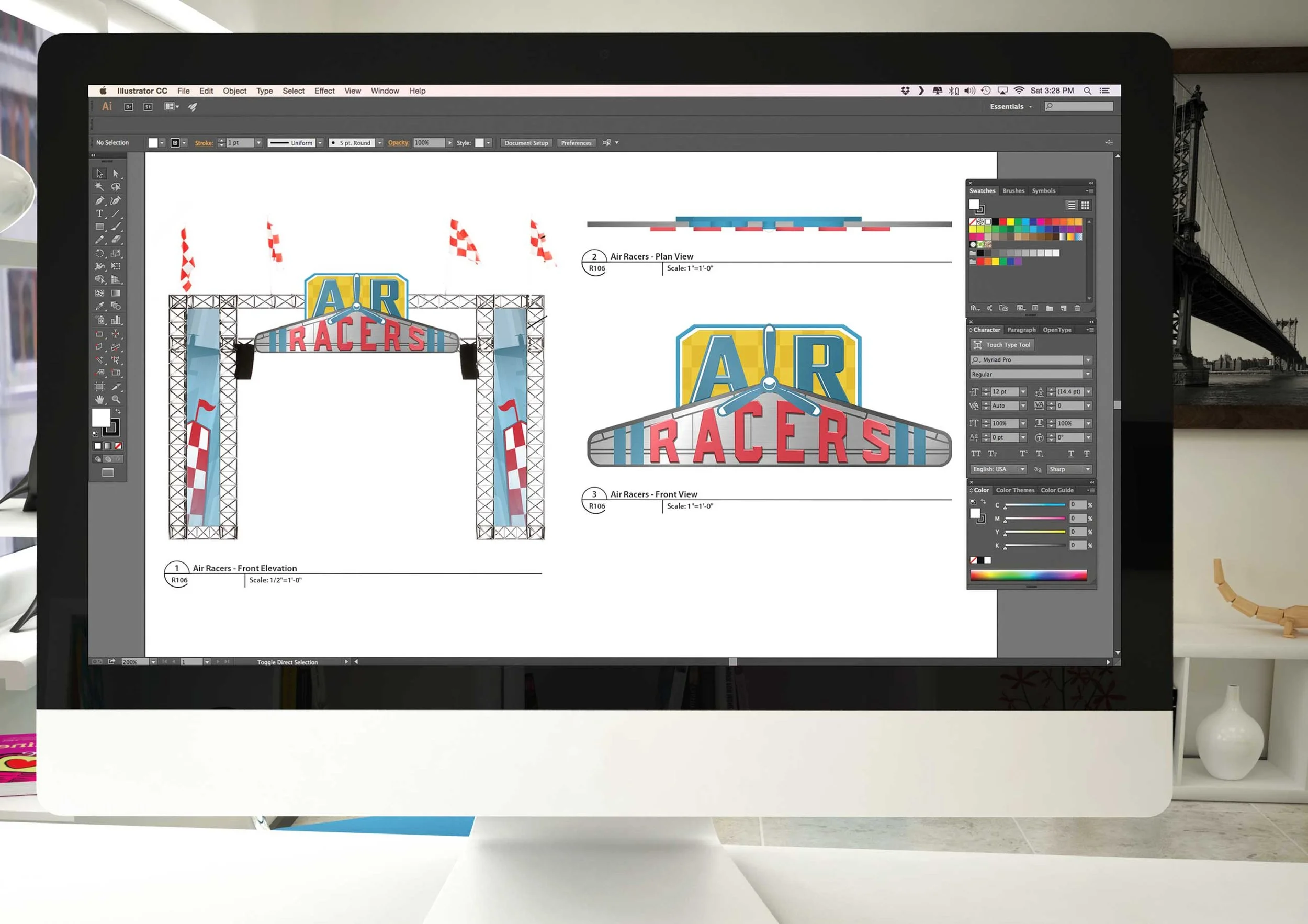Set fill to None in toolbox
Screen dimensions: 1308x924
[x=118, y=446]
